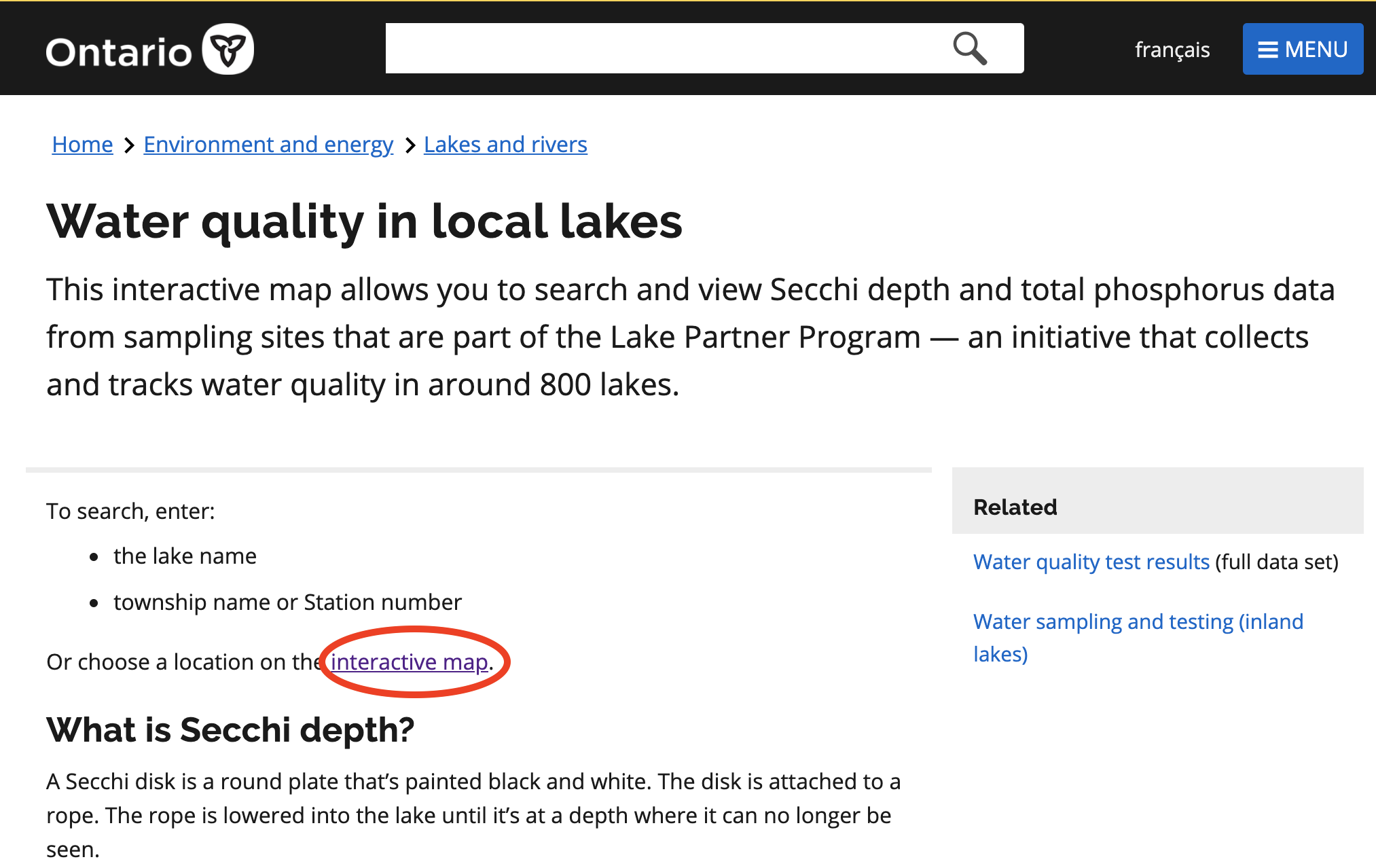This screenshot has width=1376, height=868.
Task: Click the Environment and energy breadcrumb
Action: [268, 144]
